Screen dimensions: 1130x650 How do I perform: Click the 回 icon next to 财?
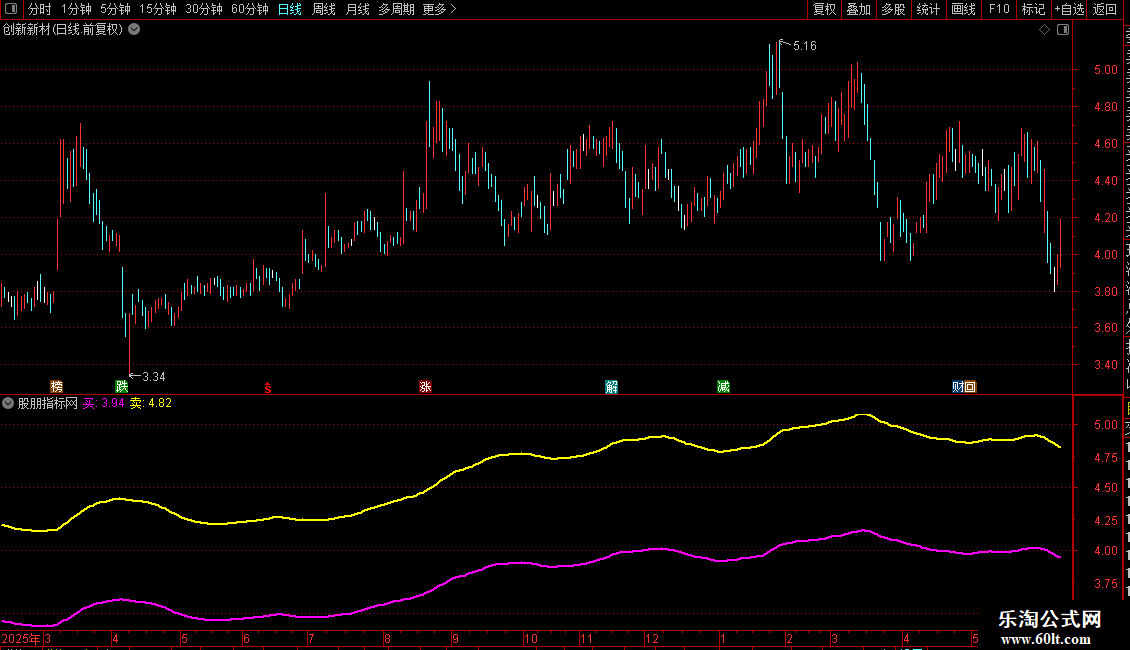click(970, 387)
